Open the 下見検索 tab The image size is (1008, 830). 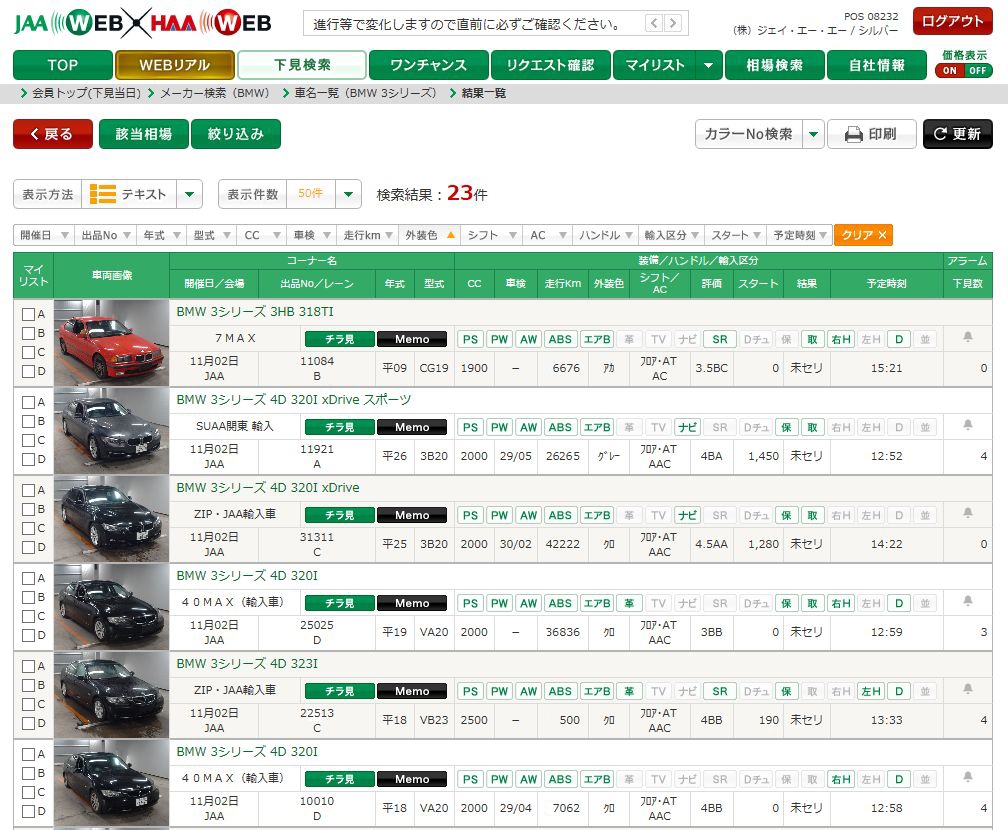click(x=302, y=65)
